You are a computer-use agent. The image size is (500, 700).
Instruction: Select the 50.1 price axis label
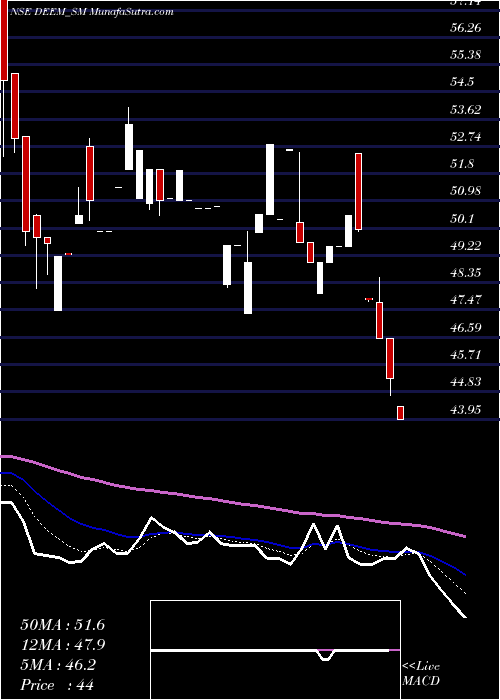pos(462,218)
